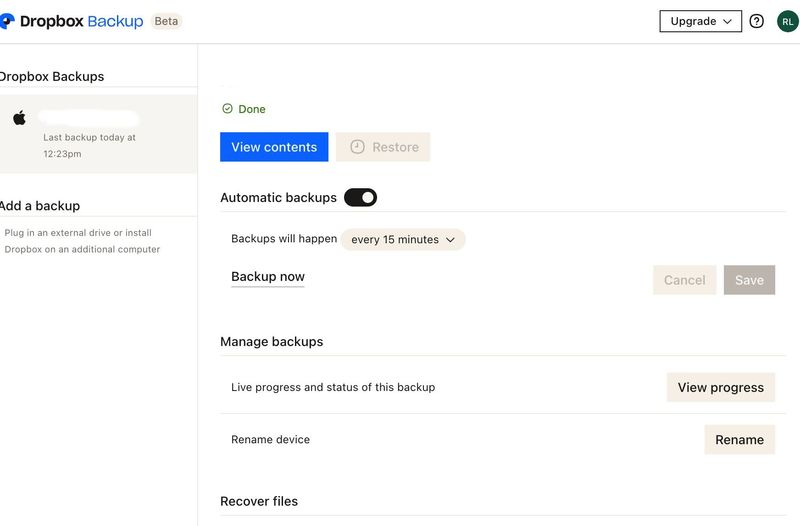Open the every 15 minutes frequency dropdown
800x526 pixels.
[x=403, y=240]
